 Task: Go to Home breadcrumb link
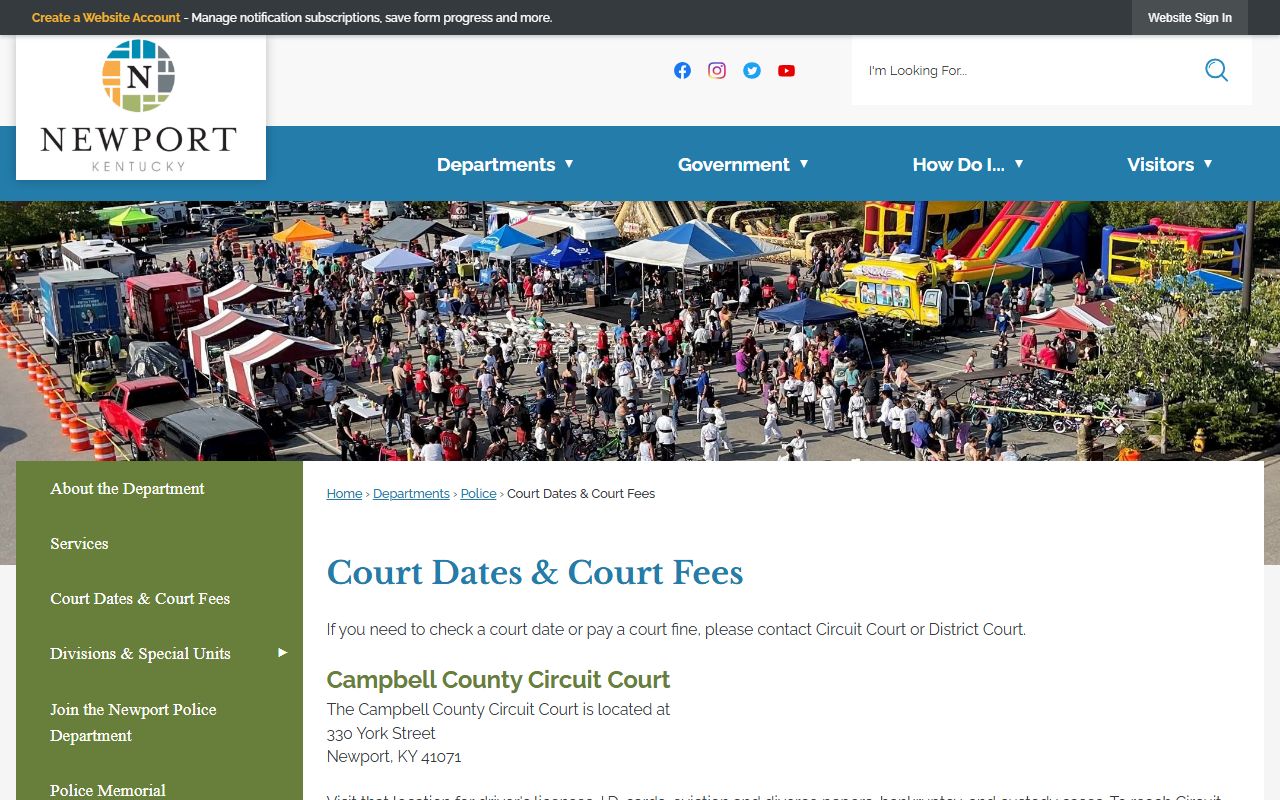[x=344, y=494]
